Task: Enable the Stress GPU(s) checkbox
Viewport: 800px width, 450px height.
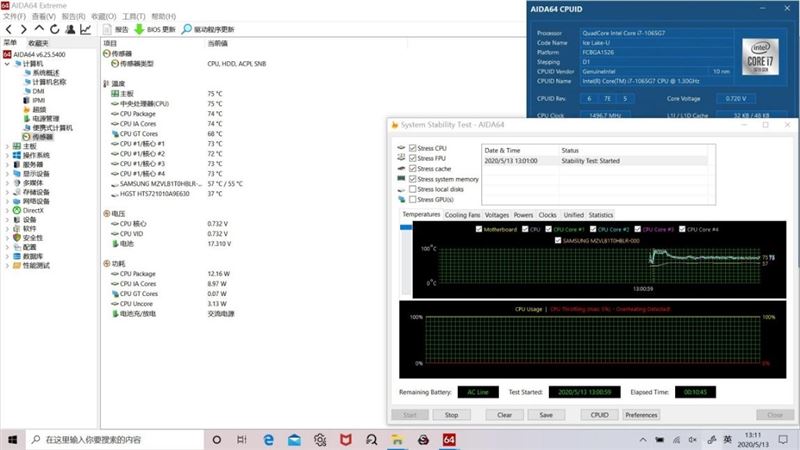Action: point(413,199)
